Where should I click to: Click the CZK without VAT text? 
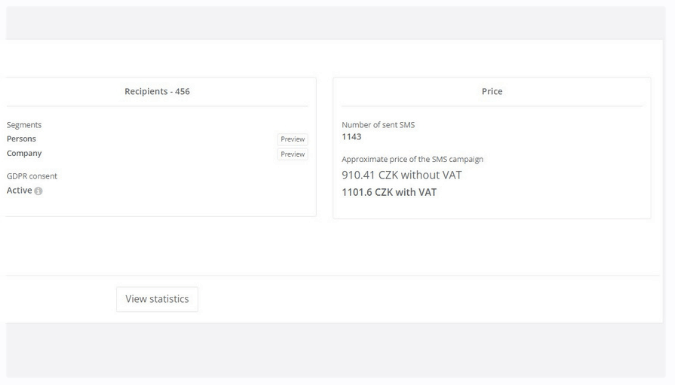point(420,175)
